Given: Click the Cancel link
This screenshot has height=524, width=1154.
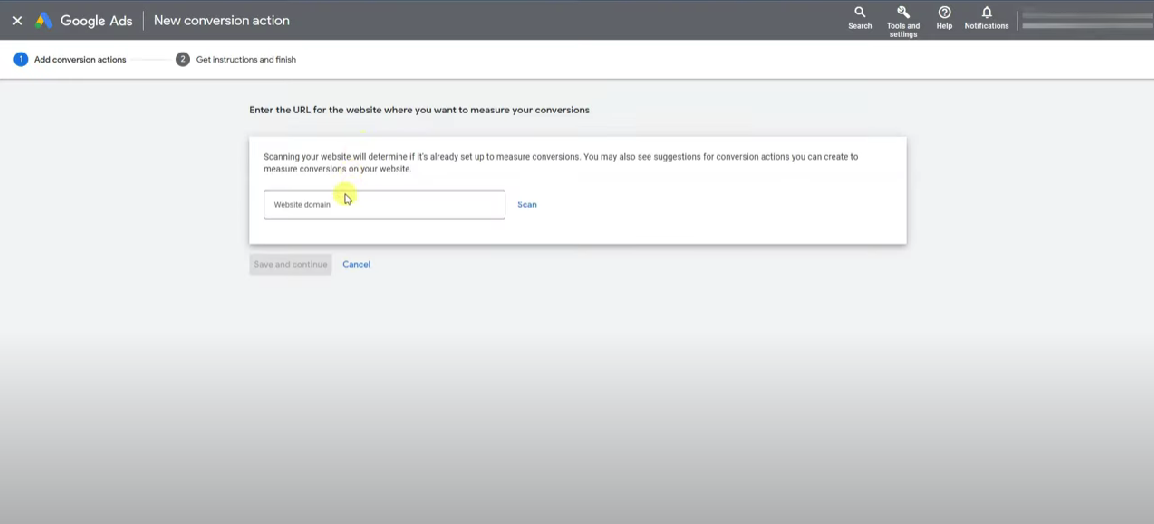Looking at the screenshot, I should (x=356, y=265).
